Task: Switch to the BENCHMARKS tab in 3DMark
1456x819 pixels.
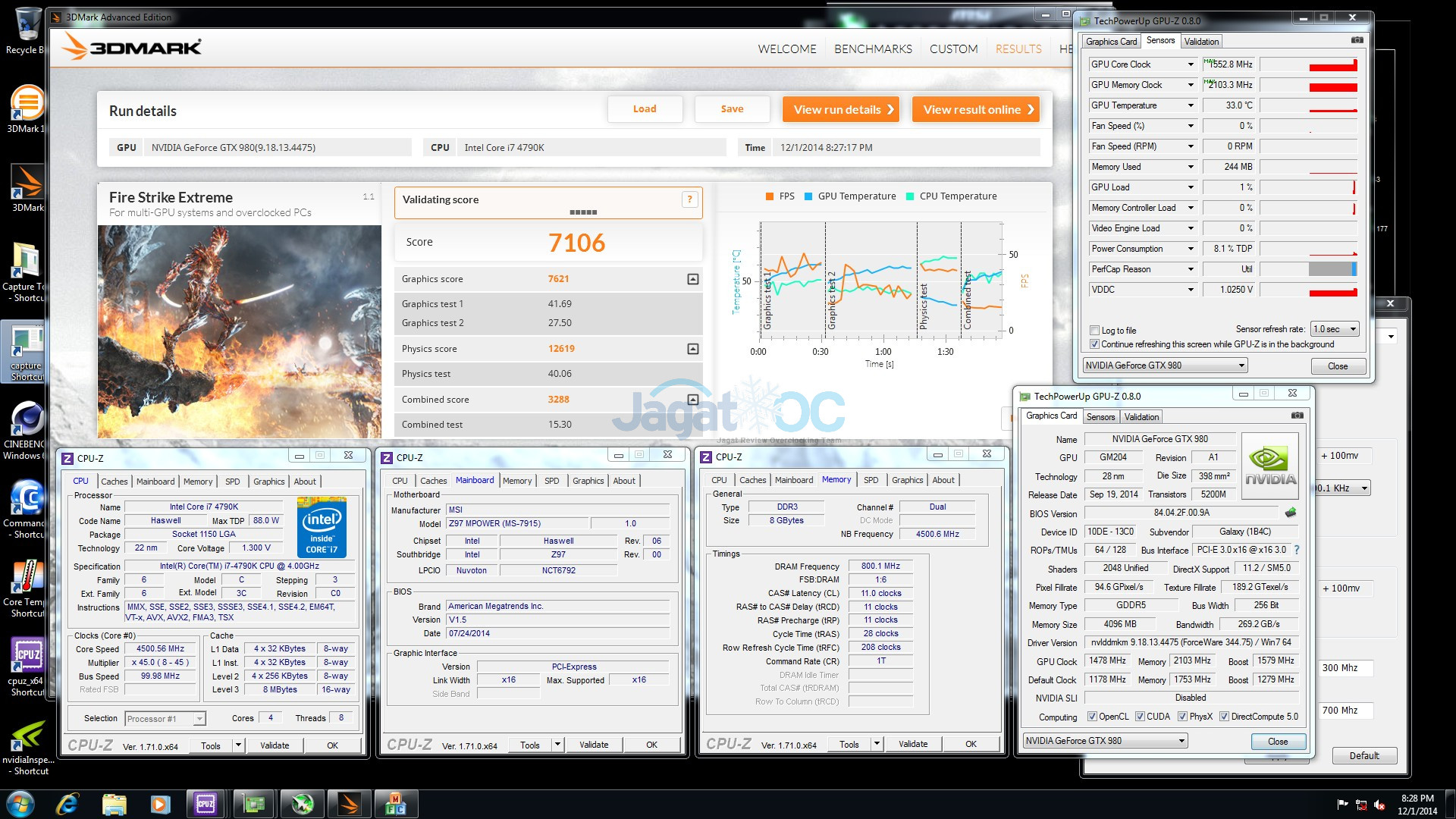Action: click(873, 49)
